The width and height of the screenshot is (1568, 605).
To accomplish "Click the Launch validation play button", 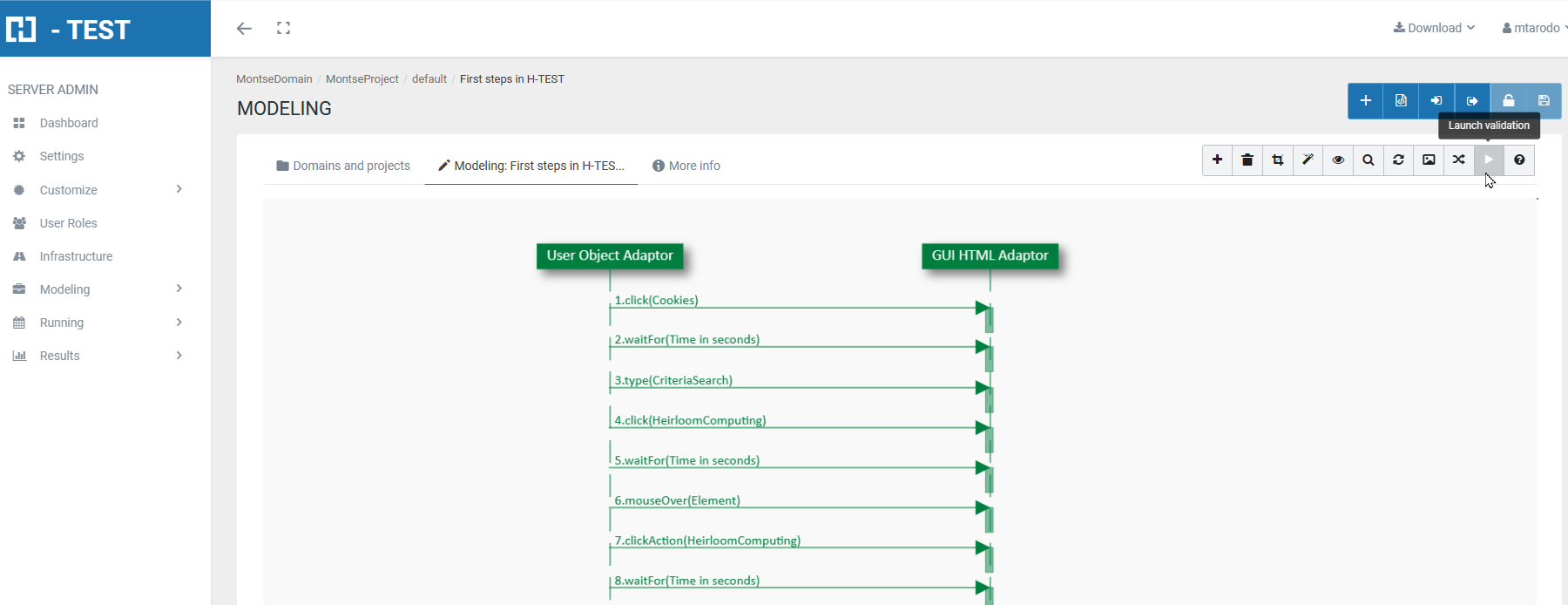I will [x=1489, y=160].
